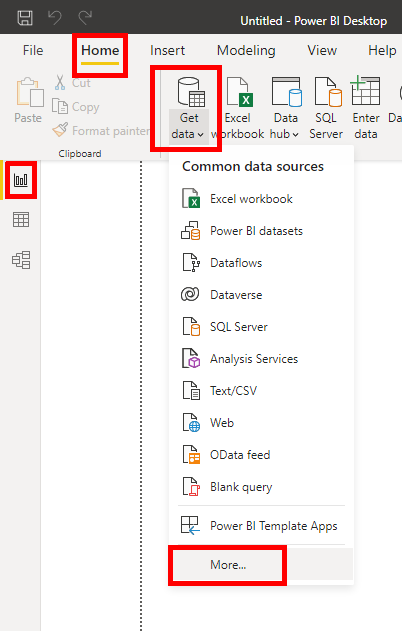Switch to Report view in sidebar
The width and height of the screenshot is (402, 631).
[21, 180]
